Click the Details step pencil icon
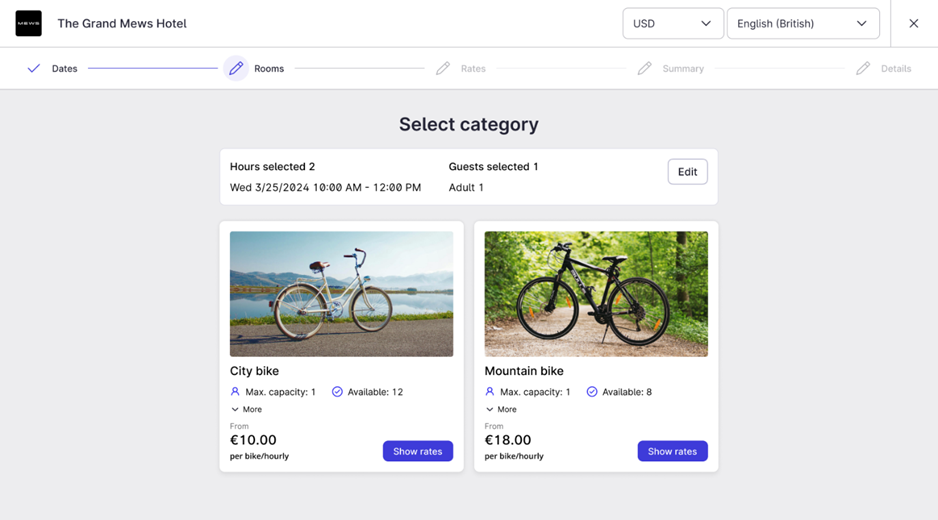Image resolution: width=938 pixels, height=520 pixels. (x=863, y=69)
